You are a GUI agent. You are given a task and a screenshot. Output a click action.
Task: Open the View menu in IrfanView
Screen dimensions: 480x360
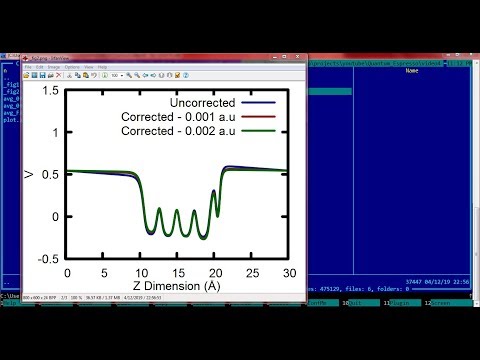point(89,67)
